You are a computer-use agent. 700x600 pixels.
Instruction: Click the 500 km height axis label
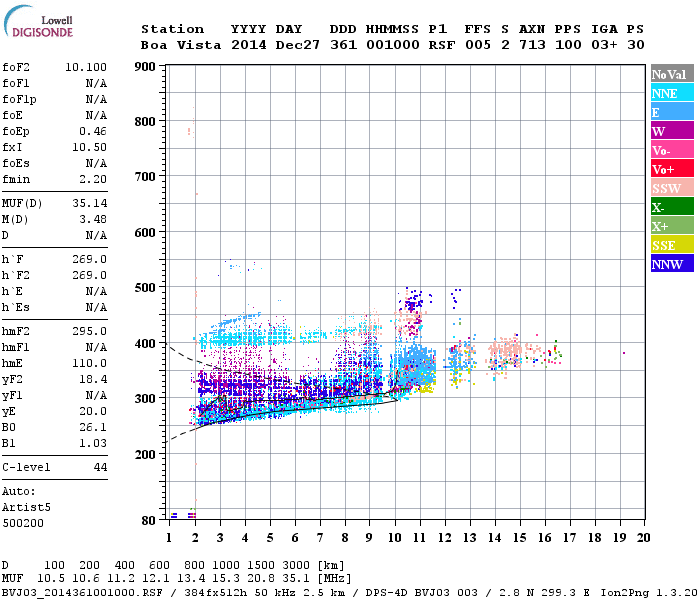pos(145,288)
